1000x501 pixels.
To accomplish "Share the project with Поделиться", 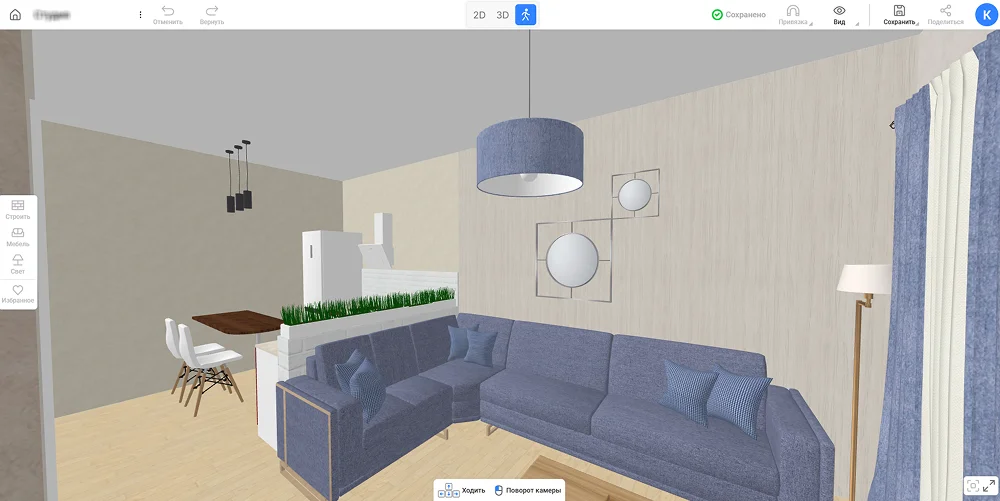I will (x=945, y=14).
